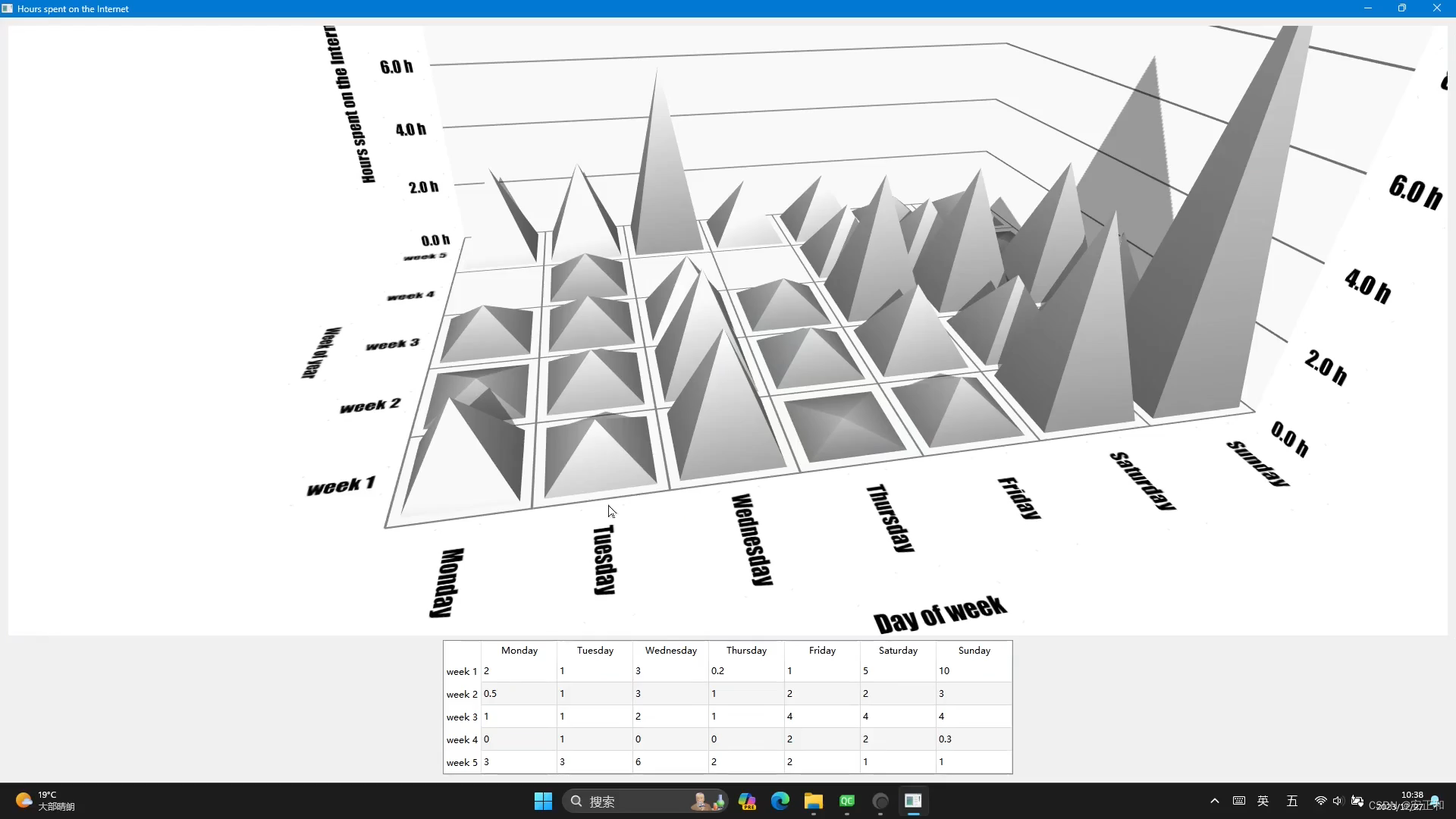Click week 2 Monday cell with 0.5
1456x819 pixels.
point(519,694)
